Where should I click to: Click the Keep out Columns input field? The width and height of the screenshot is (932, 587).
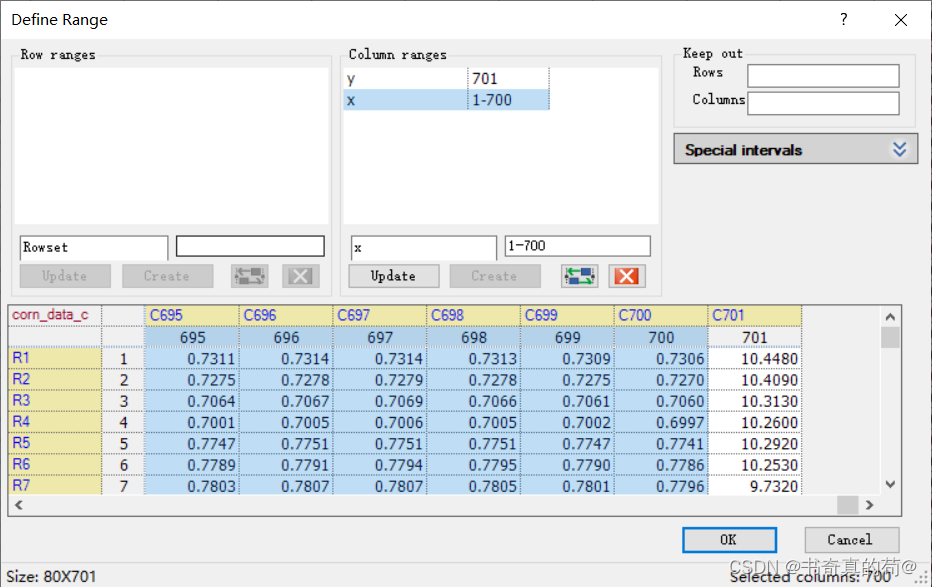[x=822, y=103]
